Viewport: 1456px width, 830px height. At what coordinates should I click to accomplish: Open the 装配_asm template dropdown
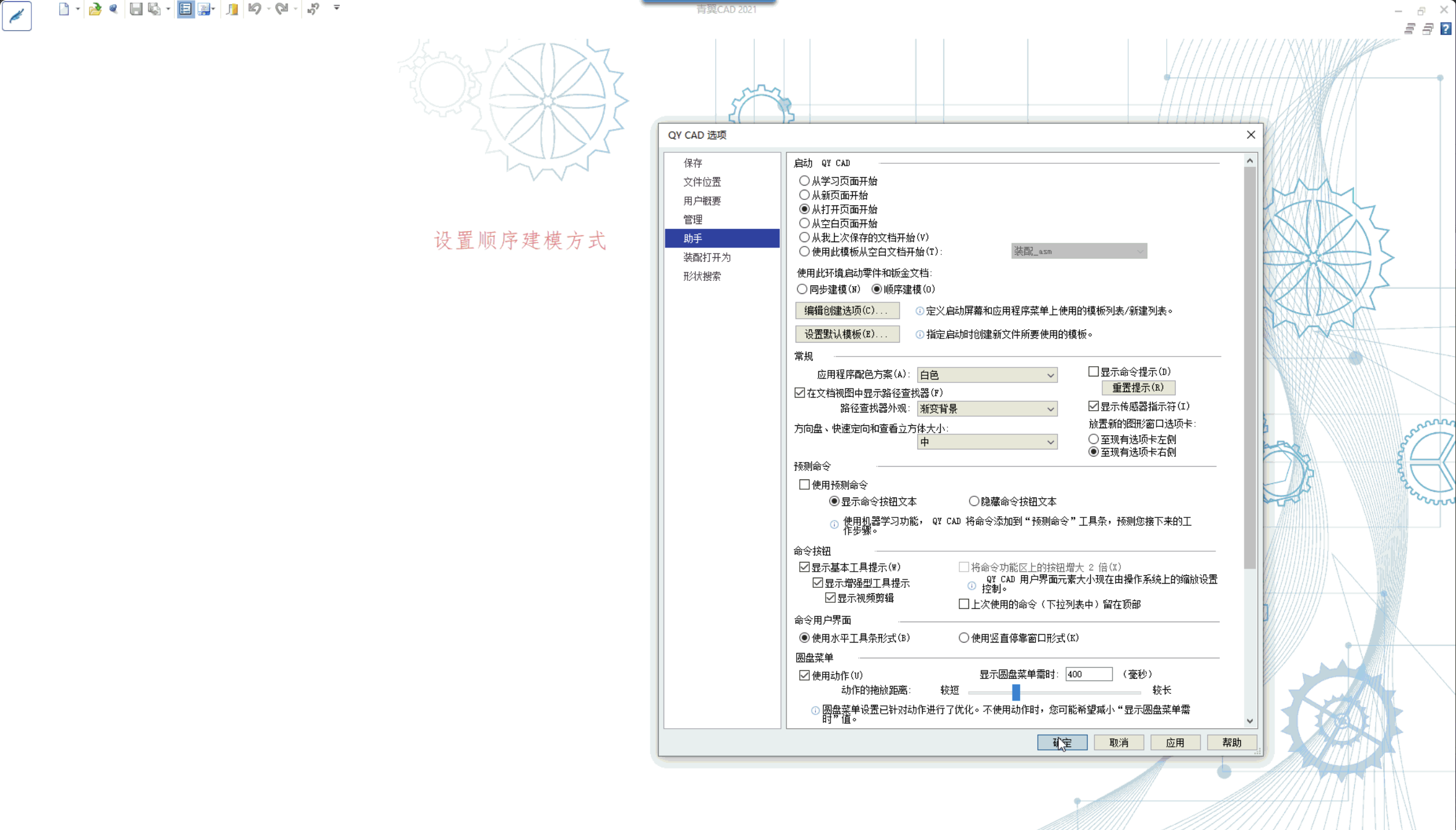(x=1079, y=251)
